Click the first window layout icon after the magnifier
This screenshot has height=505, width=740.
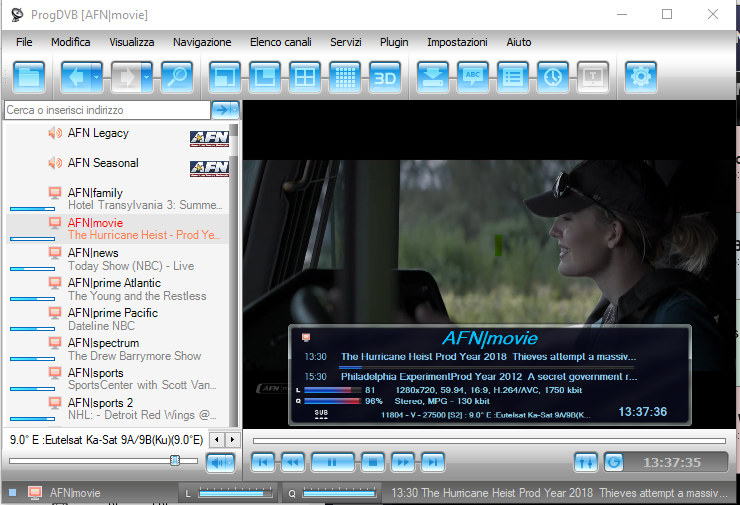pos(225,77)
